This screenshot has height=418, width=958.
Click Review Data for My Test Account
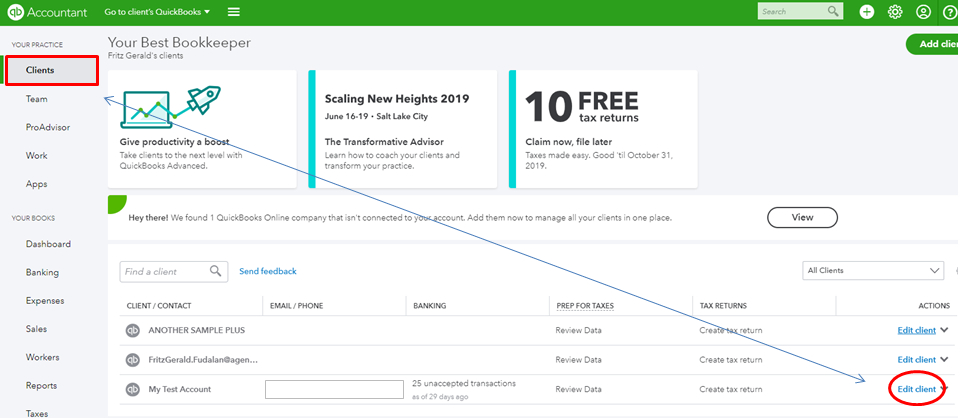coord(578,389)
